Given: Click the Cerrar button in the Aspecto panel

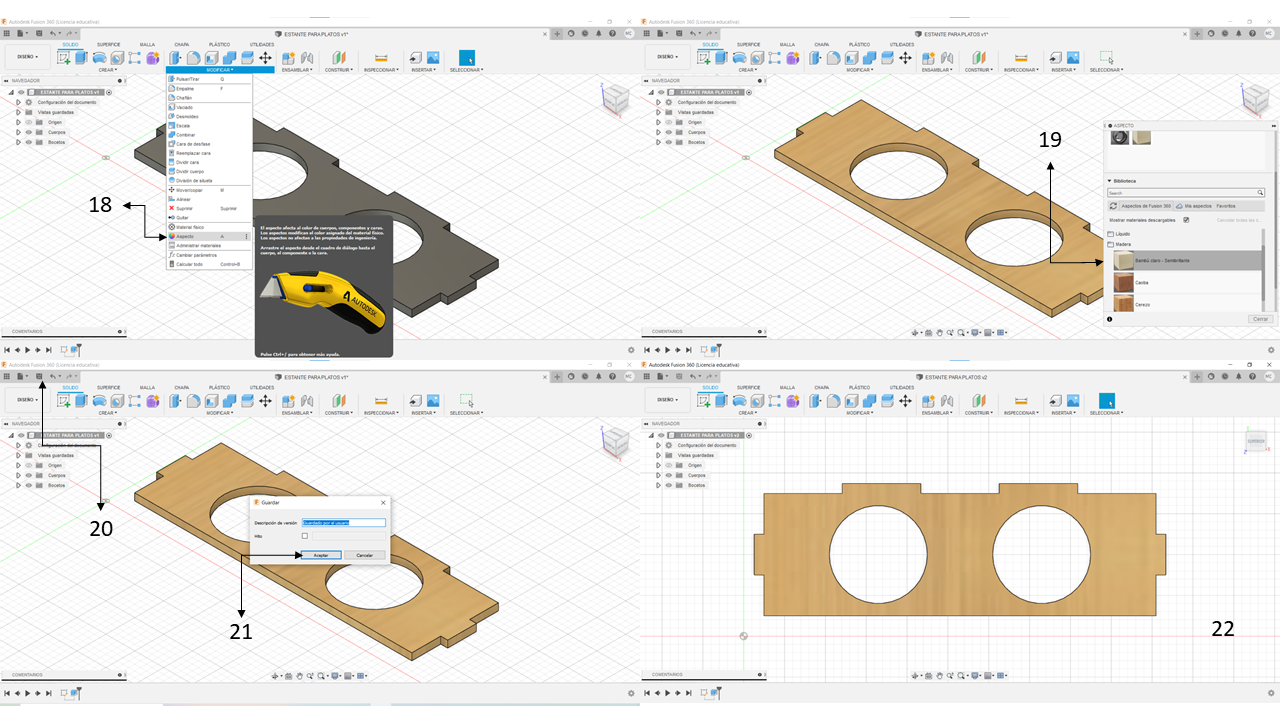Looking at the screenshot, I should point(1261,319).
